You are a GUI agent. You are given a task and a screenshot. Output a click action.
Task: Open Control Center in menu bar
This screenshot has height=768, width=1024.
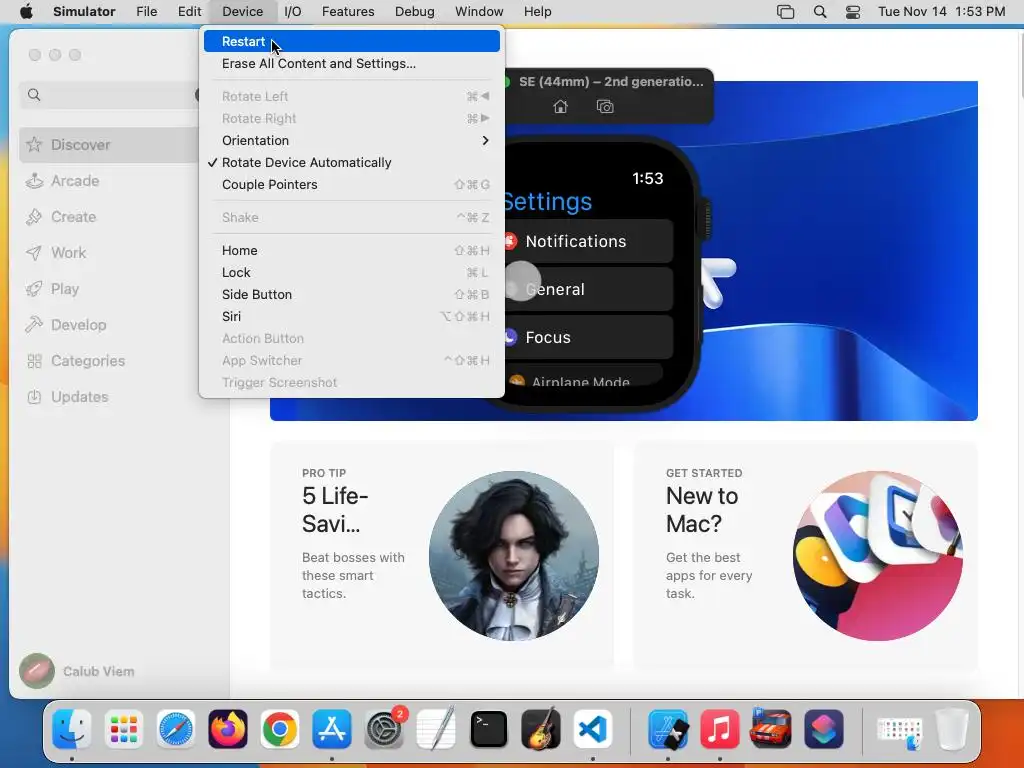click(x=853, y=12)
